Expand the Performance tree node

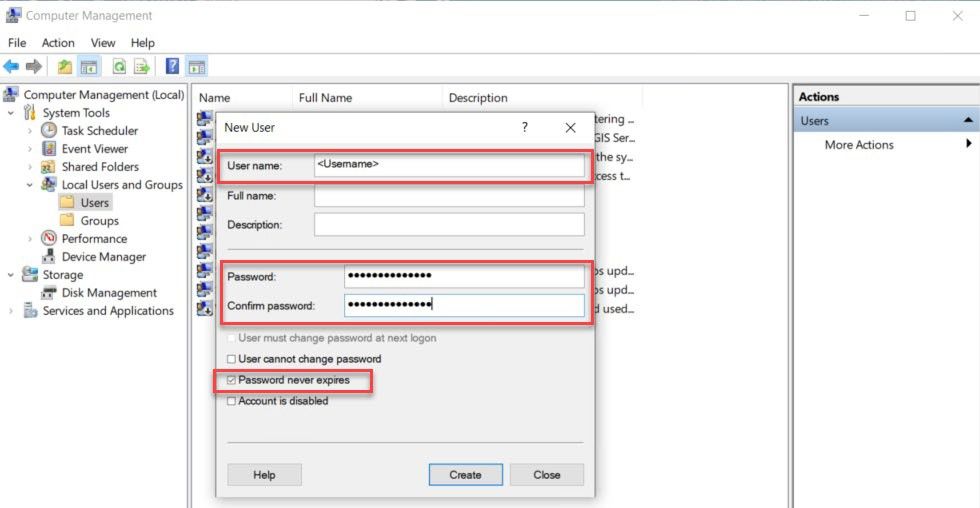[x=30, y=239]
